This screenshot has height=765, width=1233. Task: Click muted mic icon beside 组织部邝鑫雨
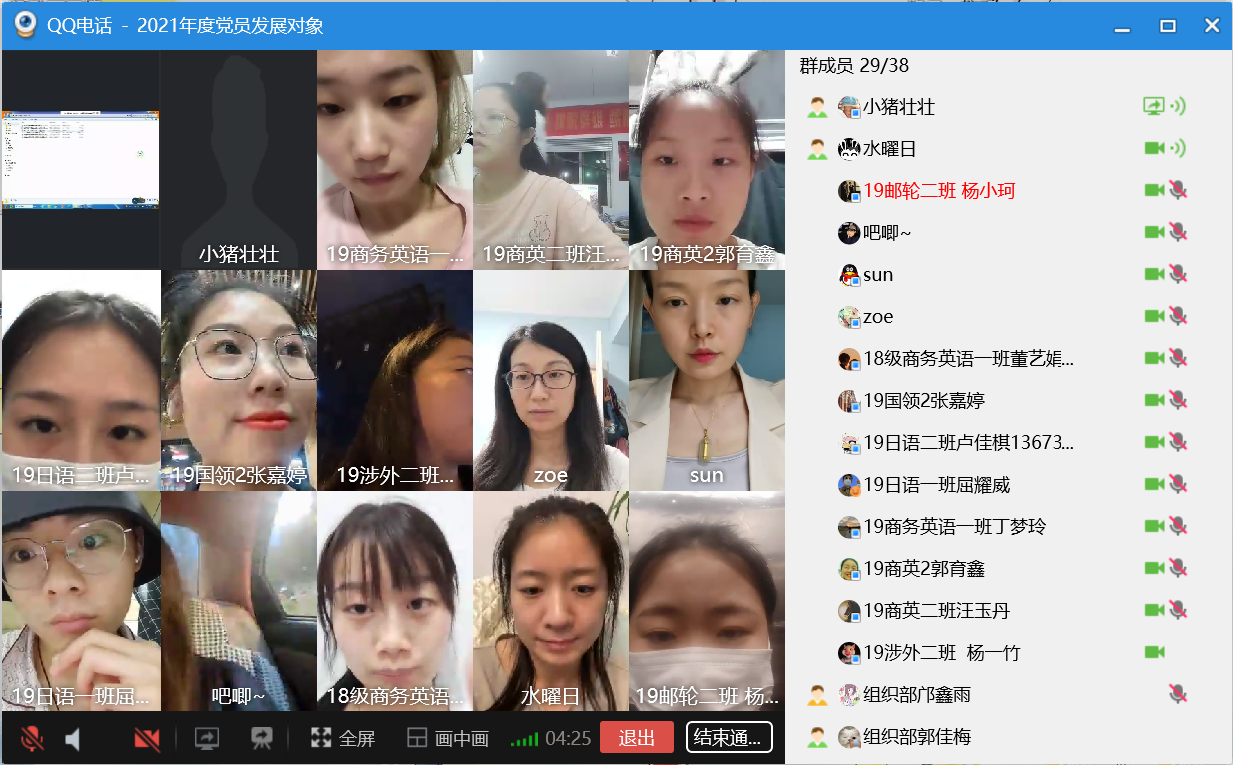click(1178, 694)
